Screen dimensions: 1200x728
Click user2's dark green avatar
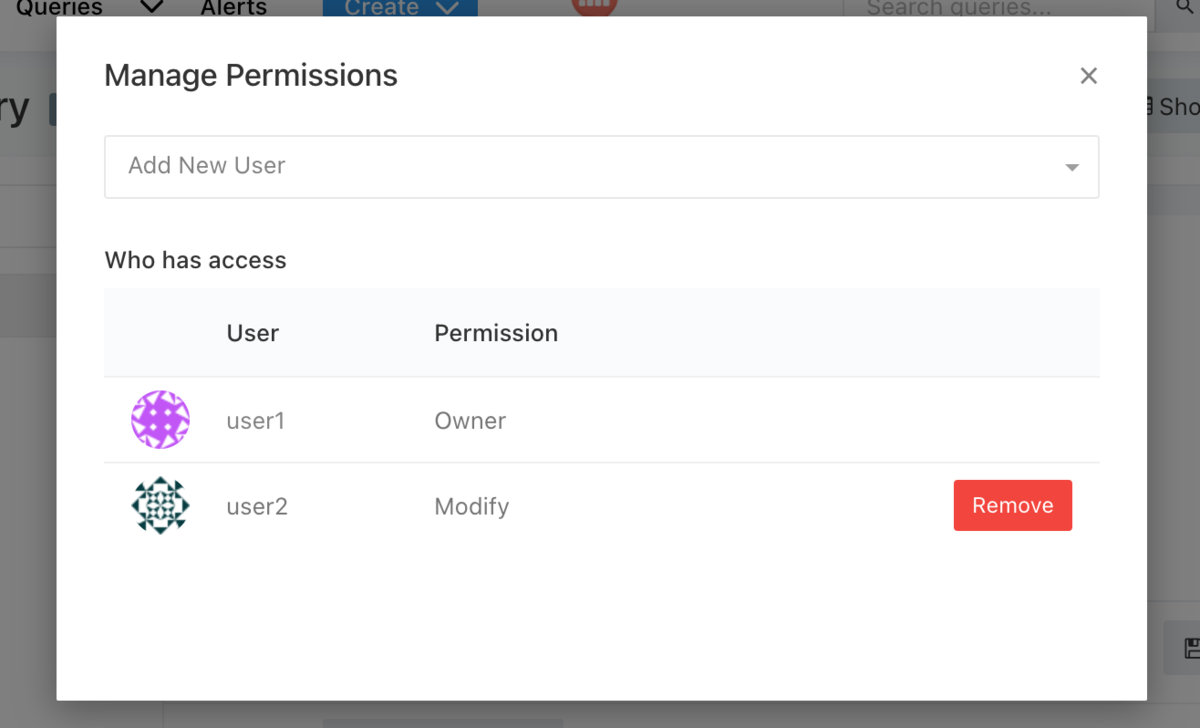(160, 505)
